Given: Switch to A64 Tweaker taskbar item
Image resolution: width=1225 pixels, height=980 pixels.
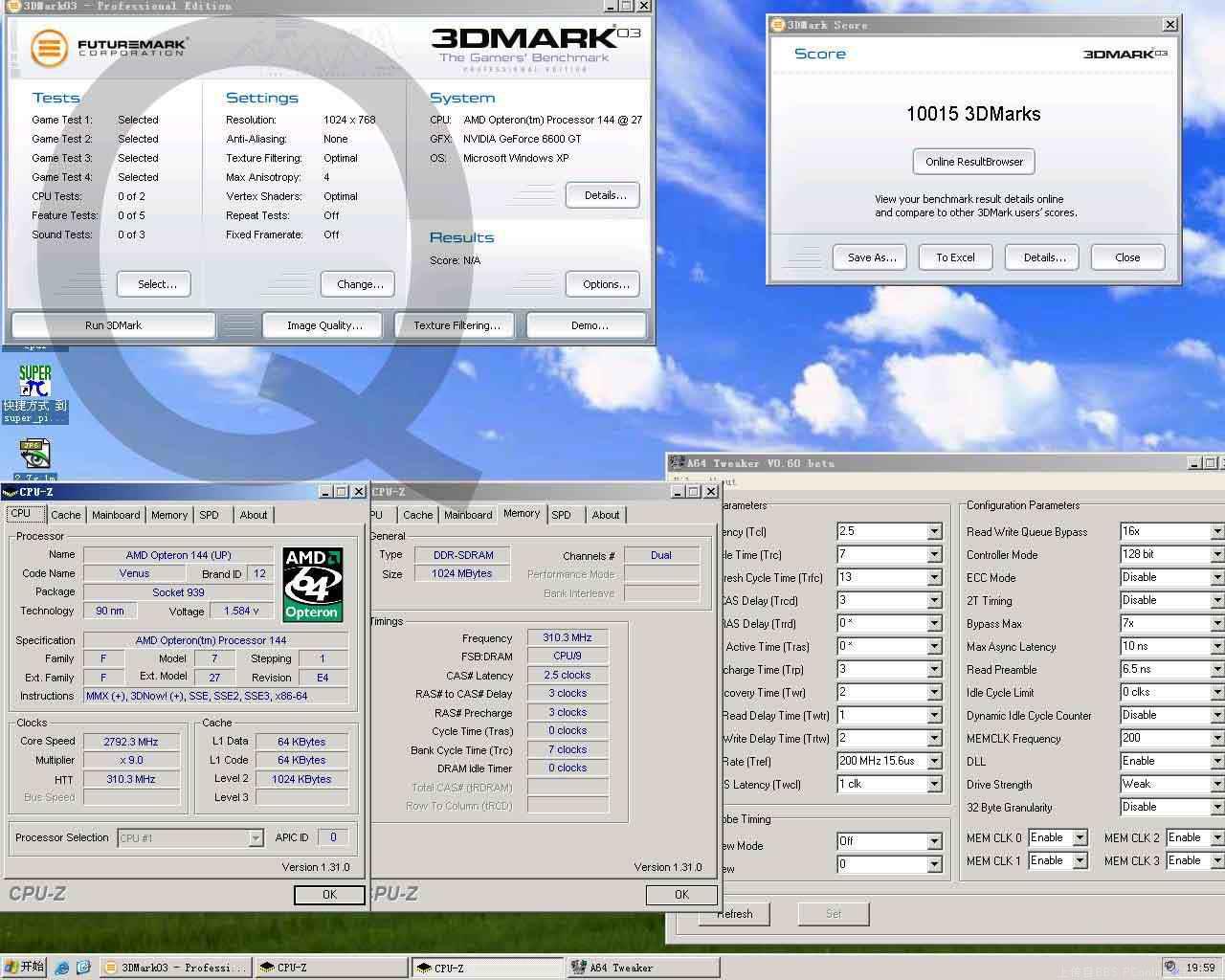Looking at the screenshot, I should pyautogui.click(x=644, y=968).
